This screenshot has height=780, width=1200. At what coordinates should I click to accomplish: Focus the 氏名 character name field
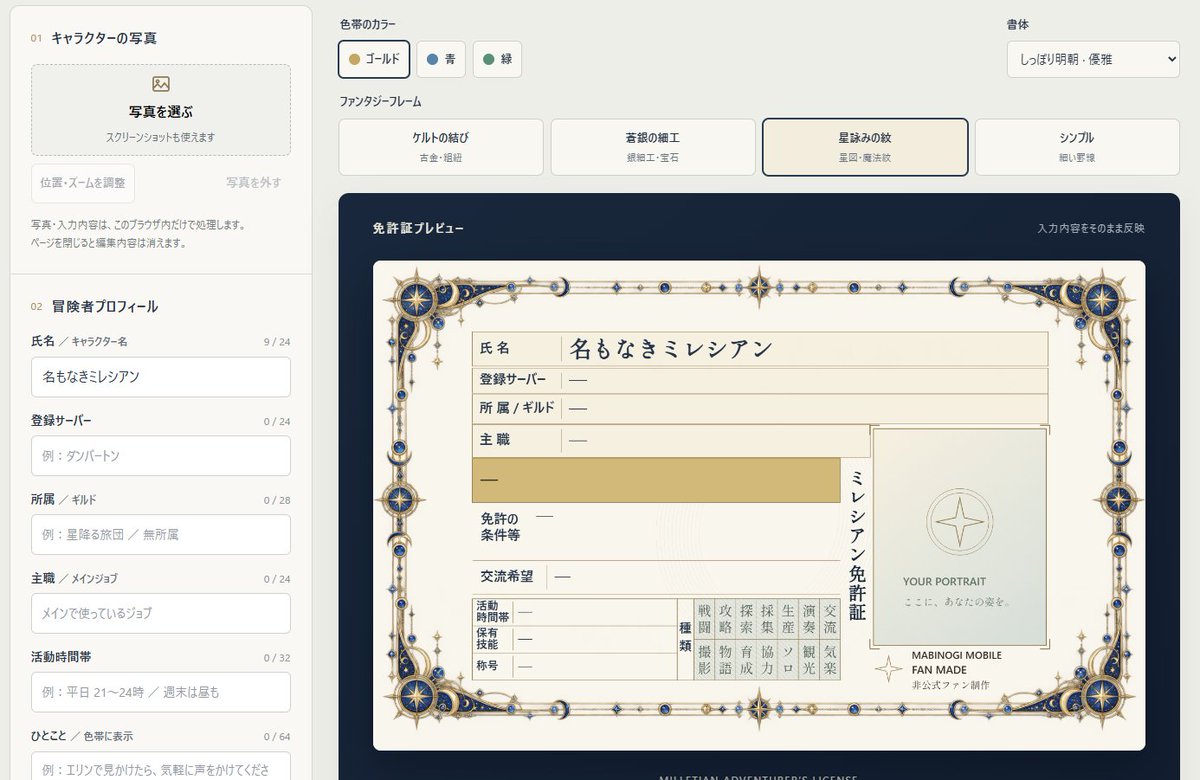click(x=161, y=377)
